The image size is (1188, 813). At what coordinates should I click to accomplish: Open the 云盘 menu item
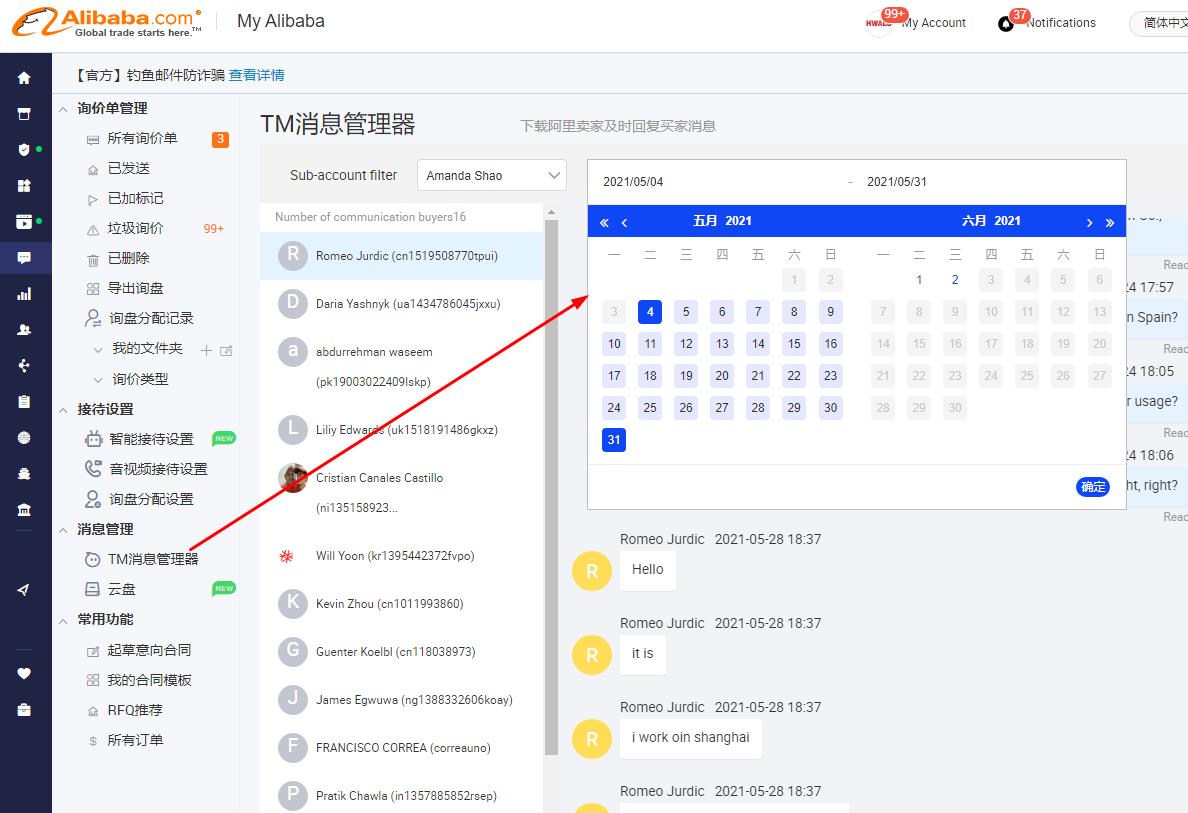click(x=121, y=589)
